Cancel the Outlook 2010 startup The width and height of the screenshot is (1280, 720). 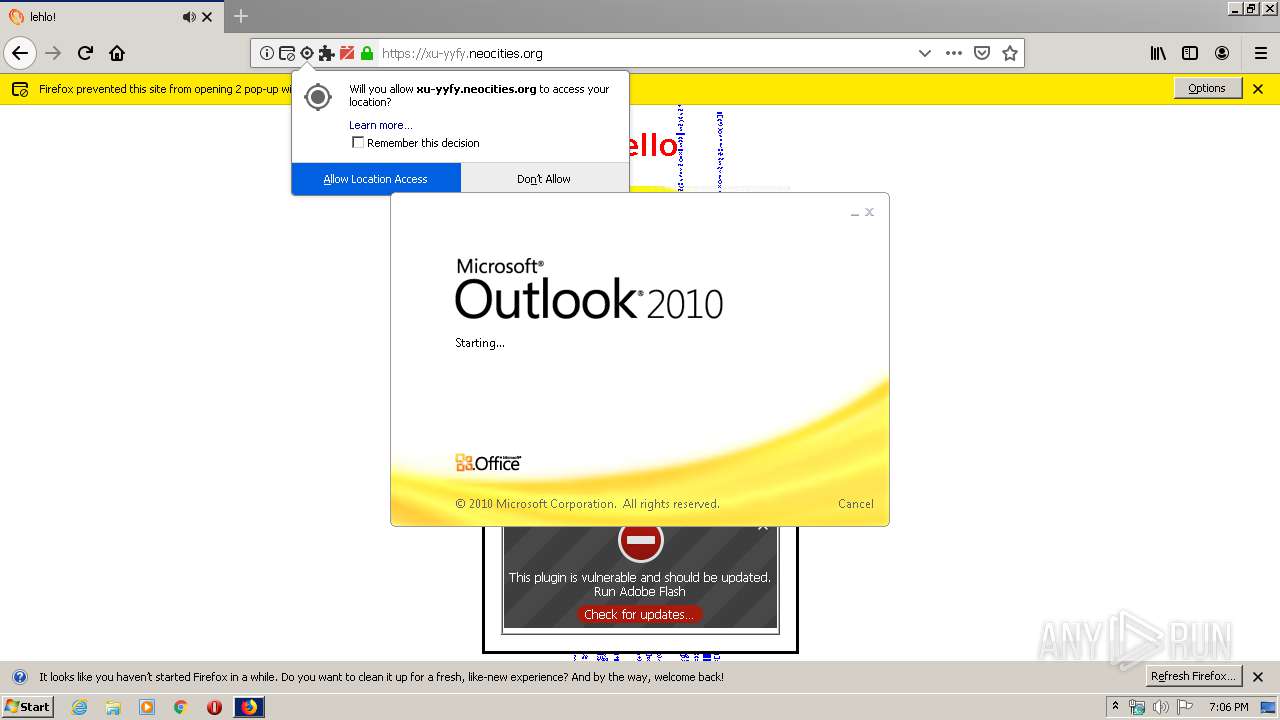[x=856, y=504]
